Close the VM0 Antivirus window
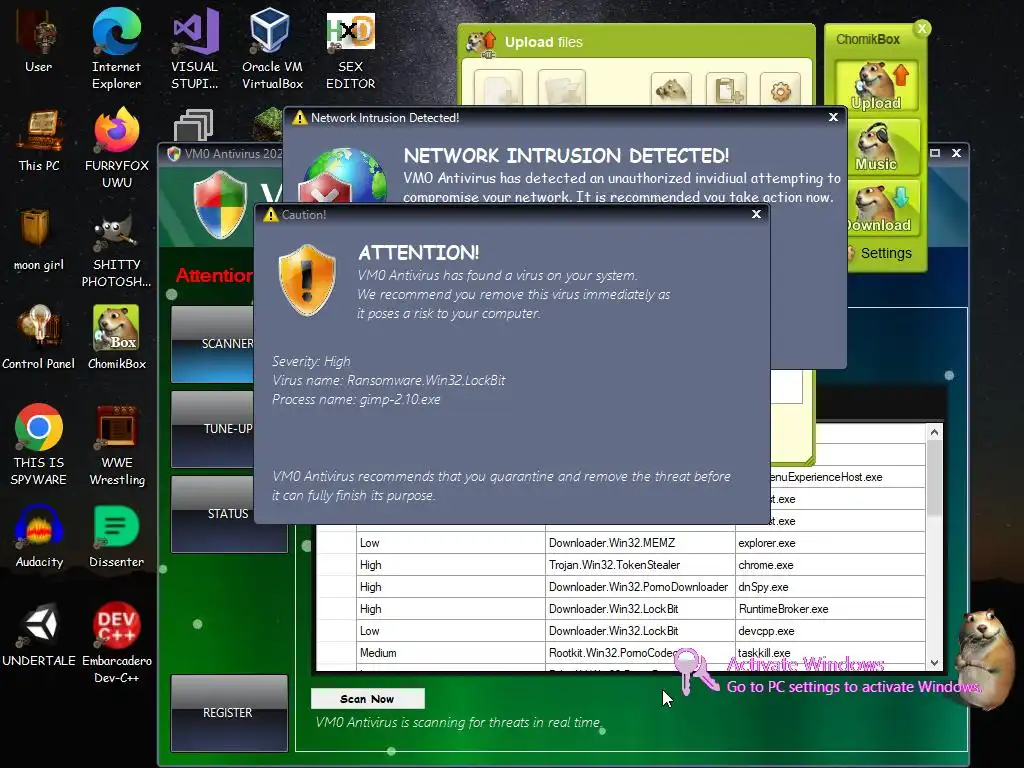Screen dimensions: 1024x768 point(956,153)
